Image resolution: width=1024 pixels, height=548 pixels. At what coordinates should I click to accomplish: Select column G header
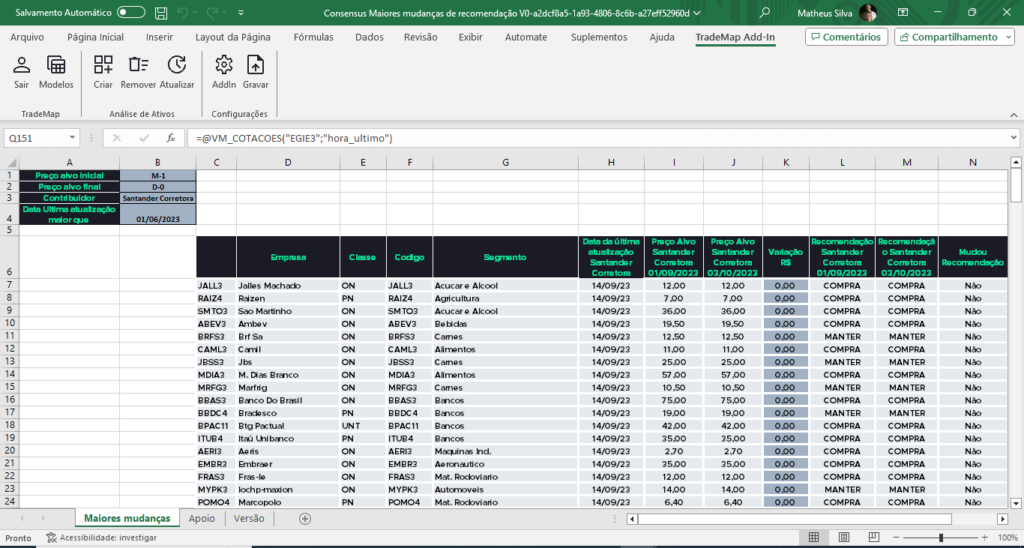pos(505,162)
